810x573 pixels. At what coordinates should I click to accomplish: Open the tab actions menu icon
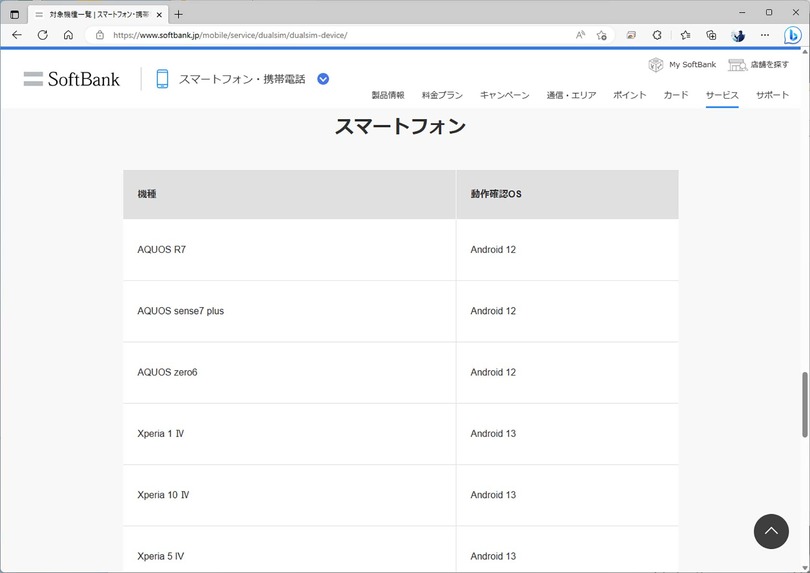click(x=14, y=14)
